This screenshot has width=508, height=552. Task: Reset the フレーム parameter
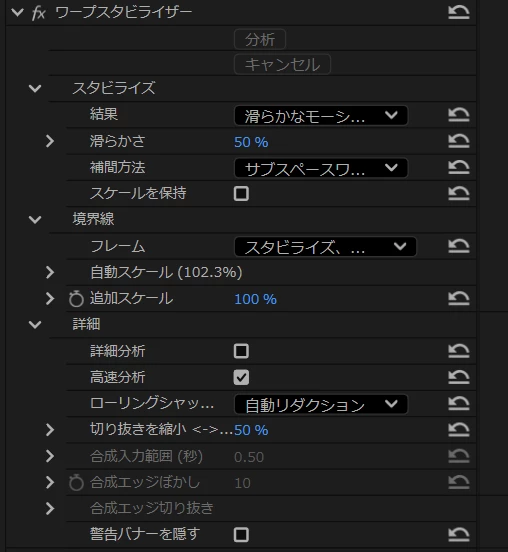(x=459, y=246)
